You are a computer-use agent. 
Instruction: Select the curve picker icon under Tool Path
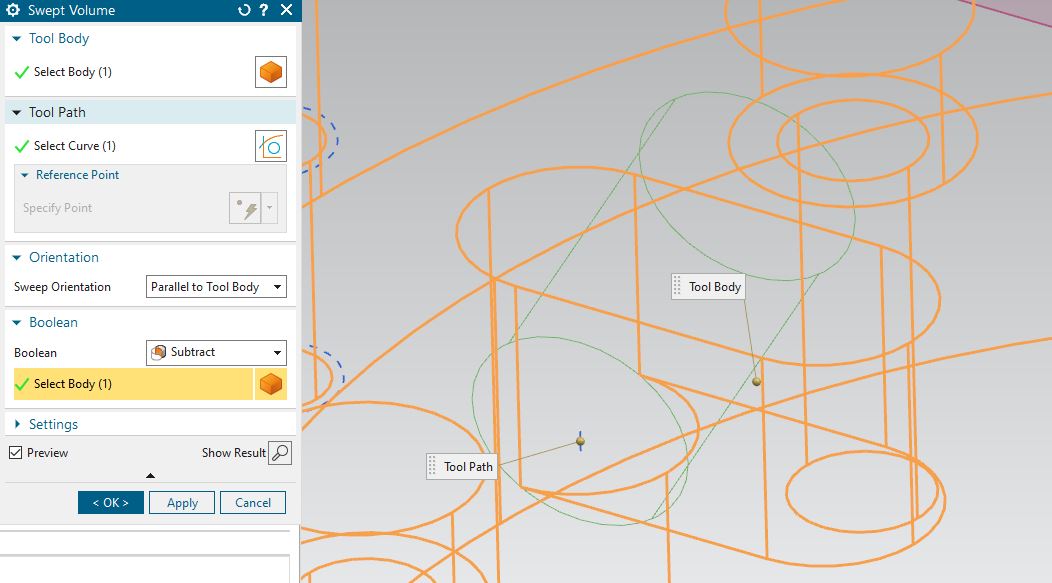(270, 145)
